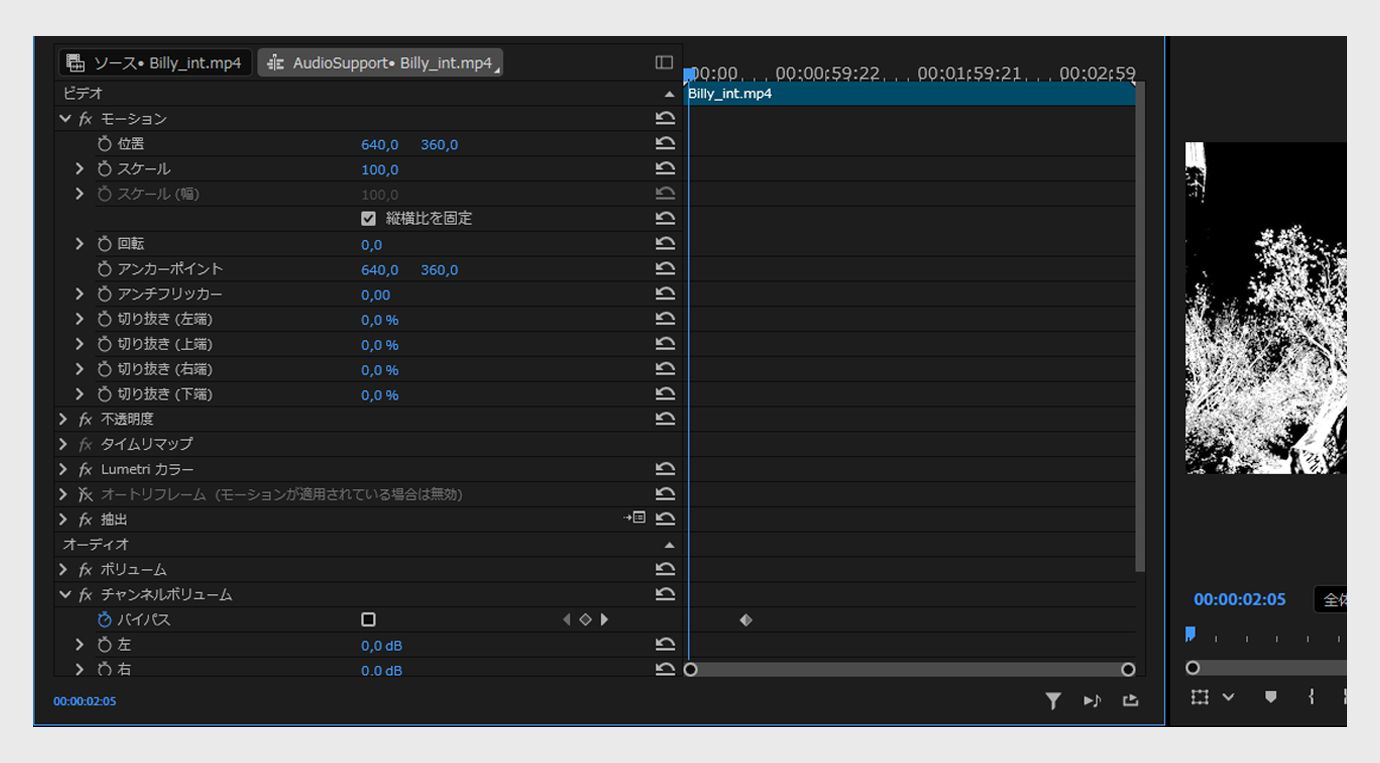Add a marker in the Program monitor
This screenshot has width=1380, height=763.
pyautogui.click(x=1271, y=697)
